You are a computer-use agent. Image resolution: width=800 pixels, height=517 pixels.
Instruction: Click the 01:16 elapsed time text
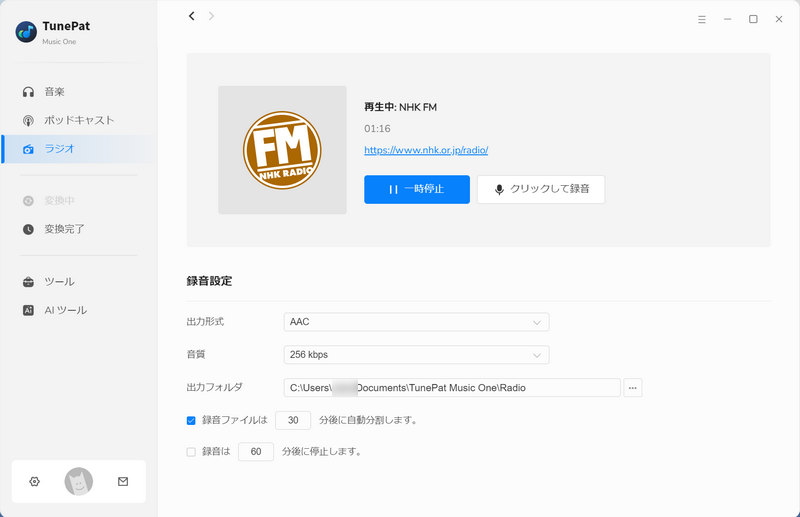point(378,129)
